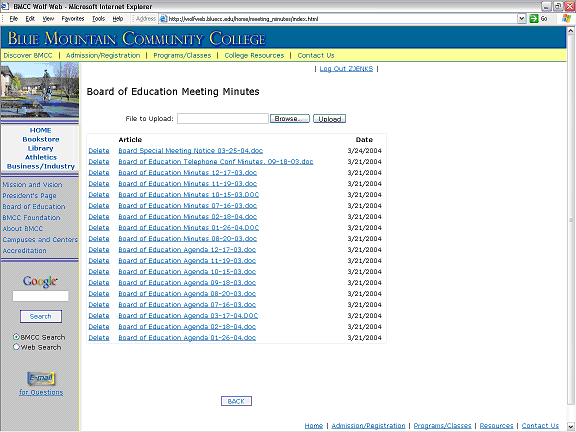Click the page icon in address bar
This screenshot has height=432, width=576.
(163, 19)
